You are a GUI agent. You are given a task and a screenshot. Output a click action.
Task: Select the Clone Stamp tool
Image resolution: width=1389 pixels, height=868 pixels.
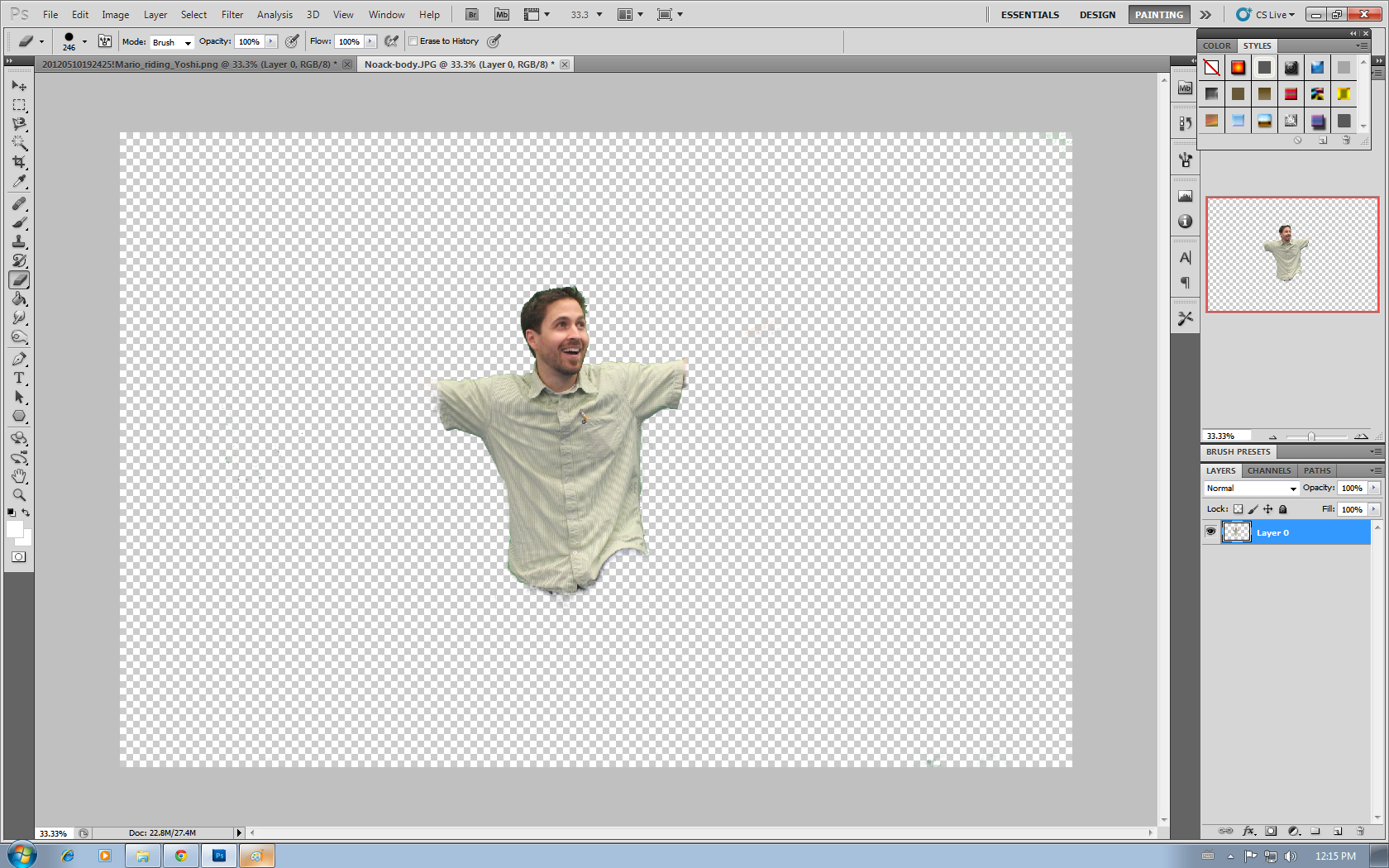[19, 241]
